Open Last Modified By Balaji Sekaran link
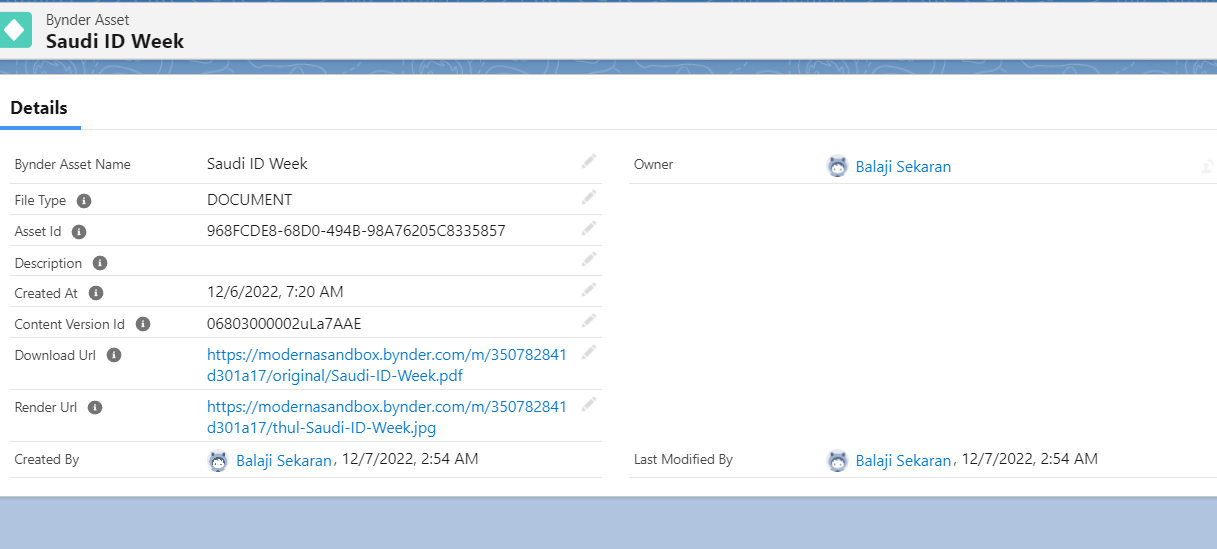 coord(903,461)
